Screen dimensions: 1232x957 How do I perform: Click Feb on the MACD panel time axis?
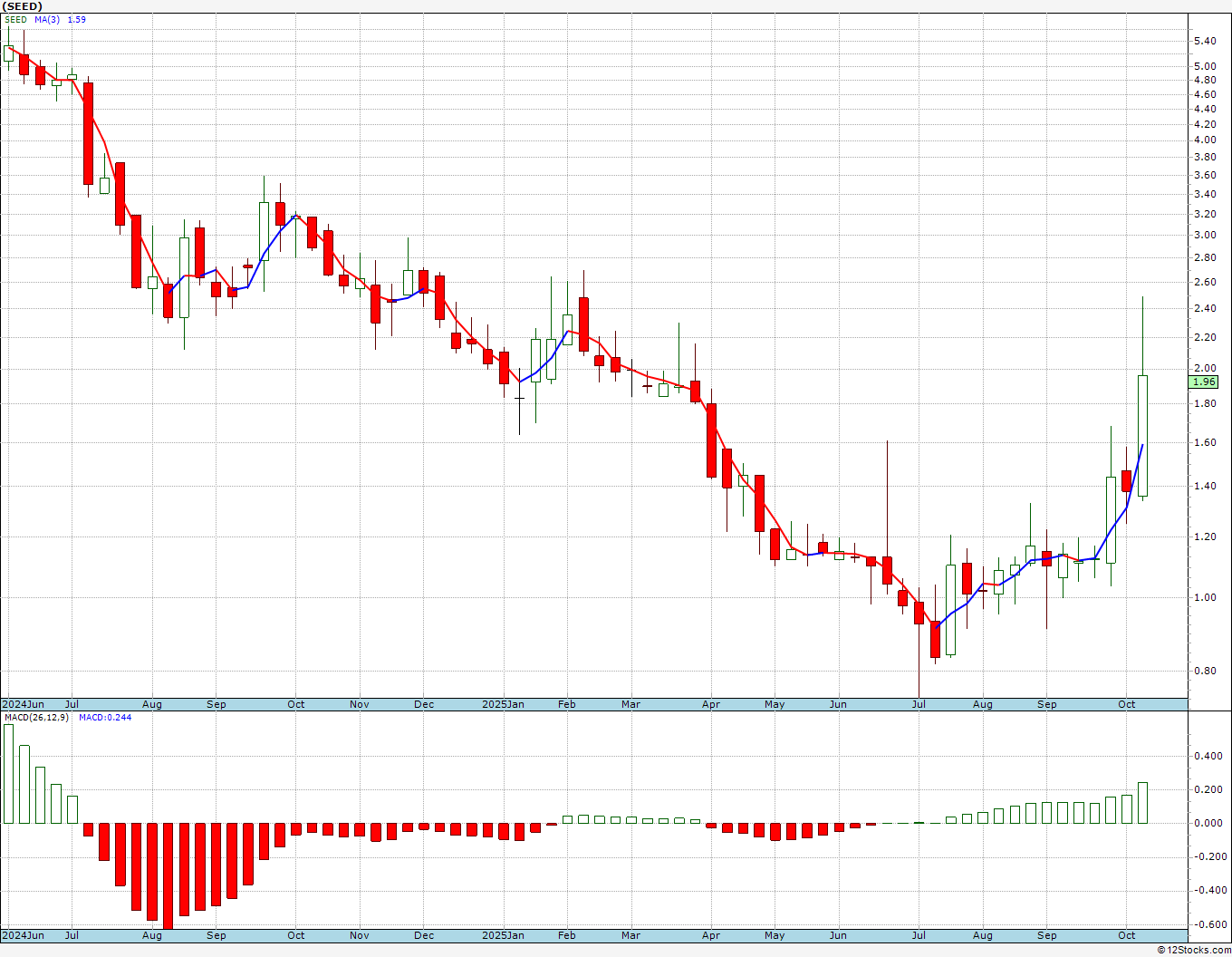[x=567, y=935]
